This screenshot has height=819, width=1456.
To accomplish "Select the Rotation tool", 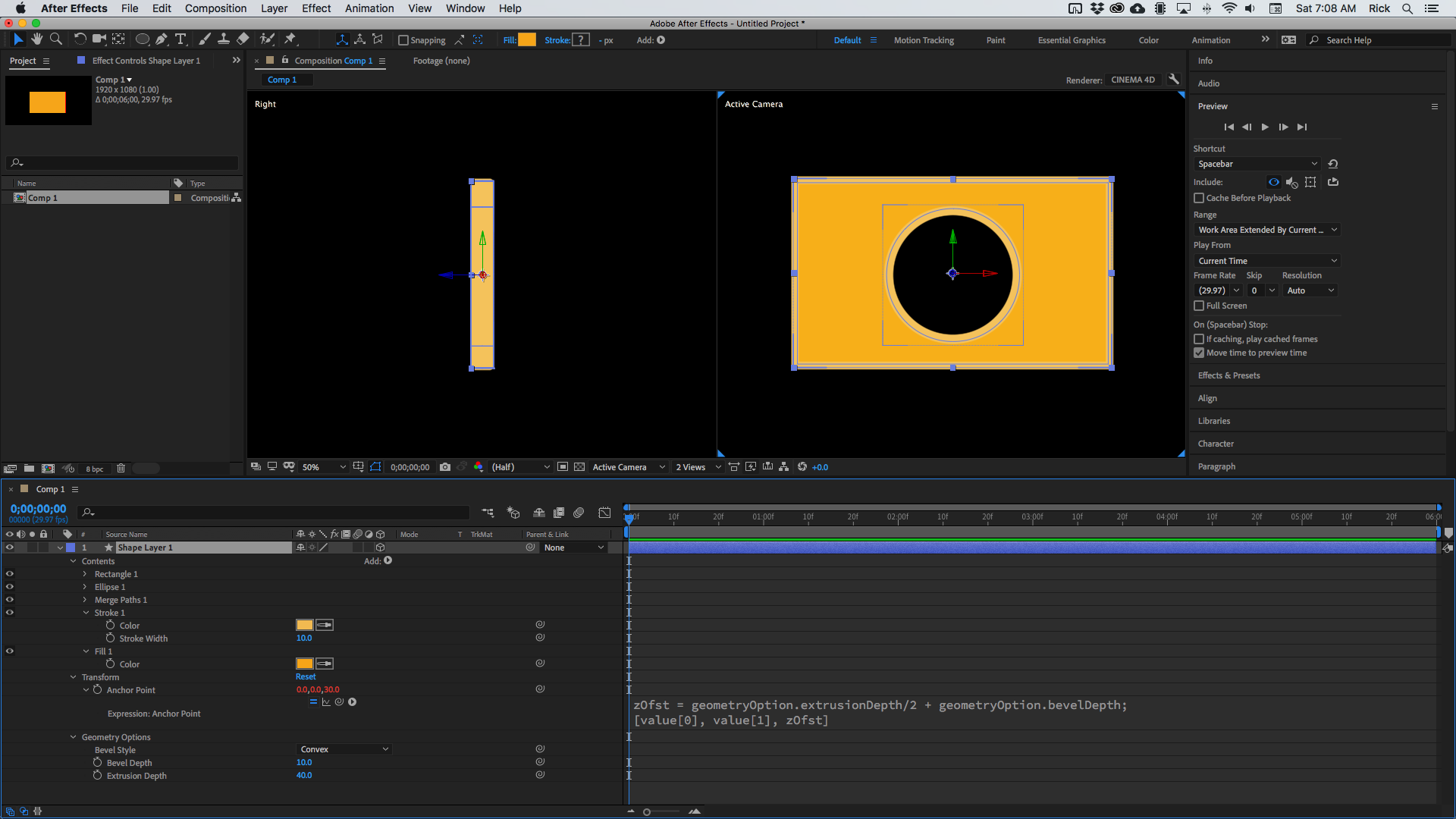I will click(79, 39).
